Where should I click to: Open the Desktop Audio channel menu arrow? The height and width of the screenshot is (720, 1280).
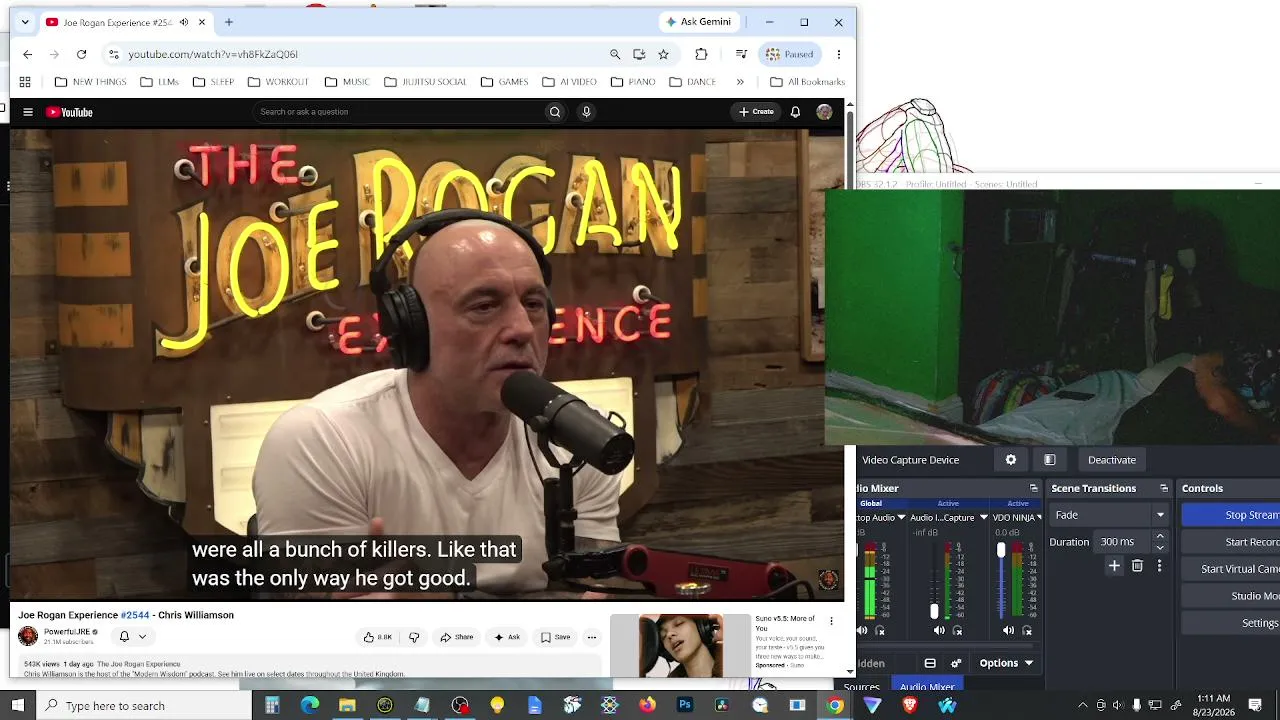tap(901, 518)
